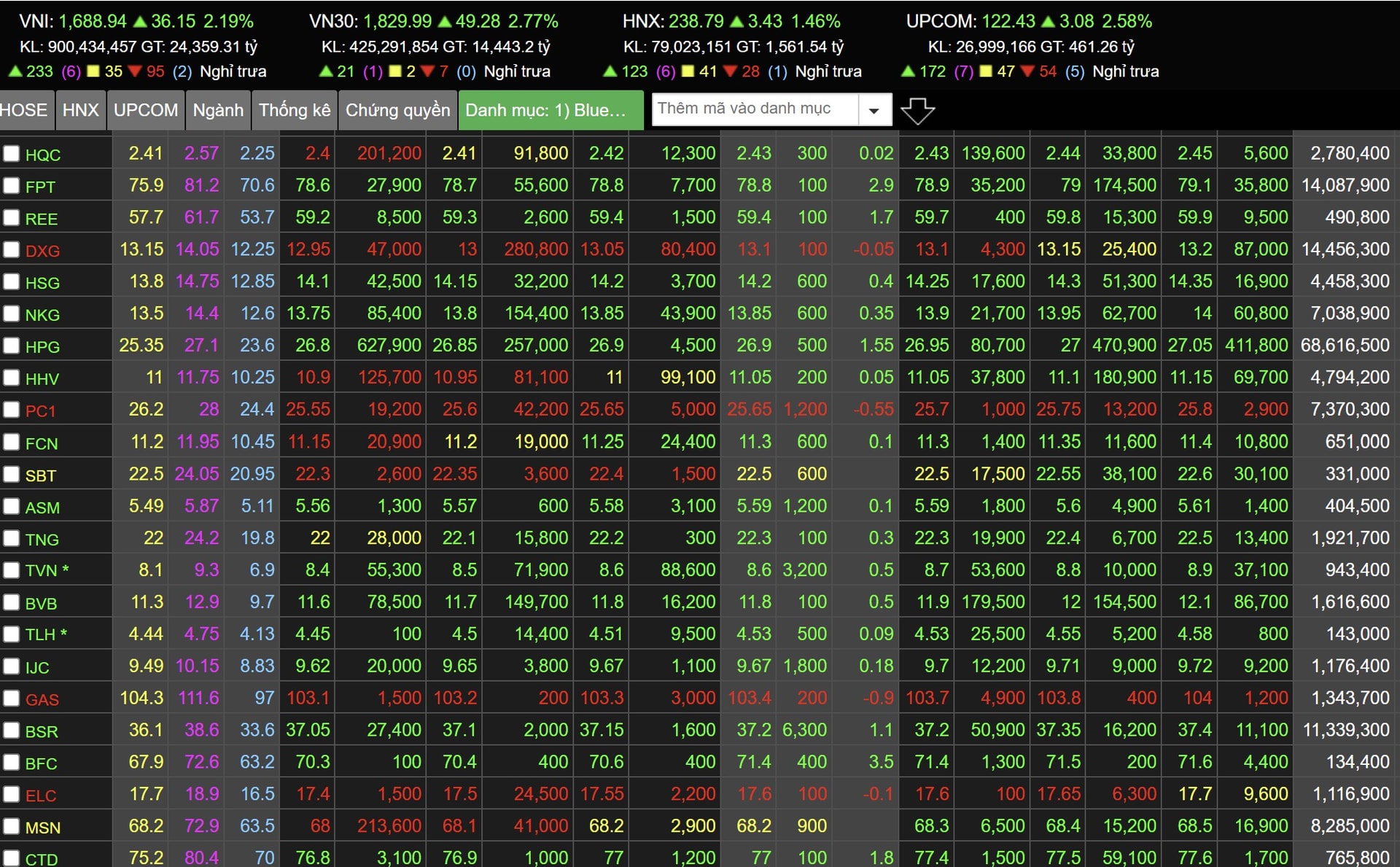Click HQC total volume 2,780,400
This screenshot has height=867, width=1400.
[x=1350, y=153]
